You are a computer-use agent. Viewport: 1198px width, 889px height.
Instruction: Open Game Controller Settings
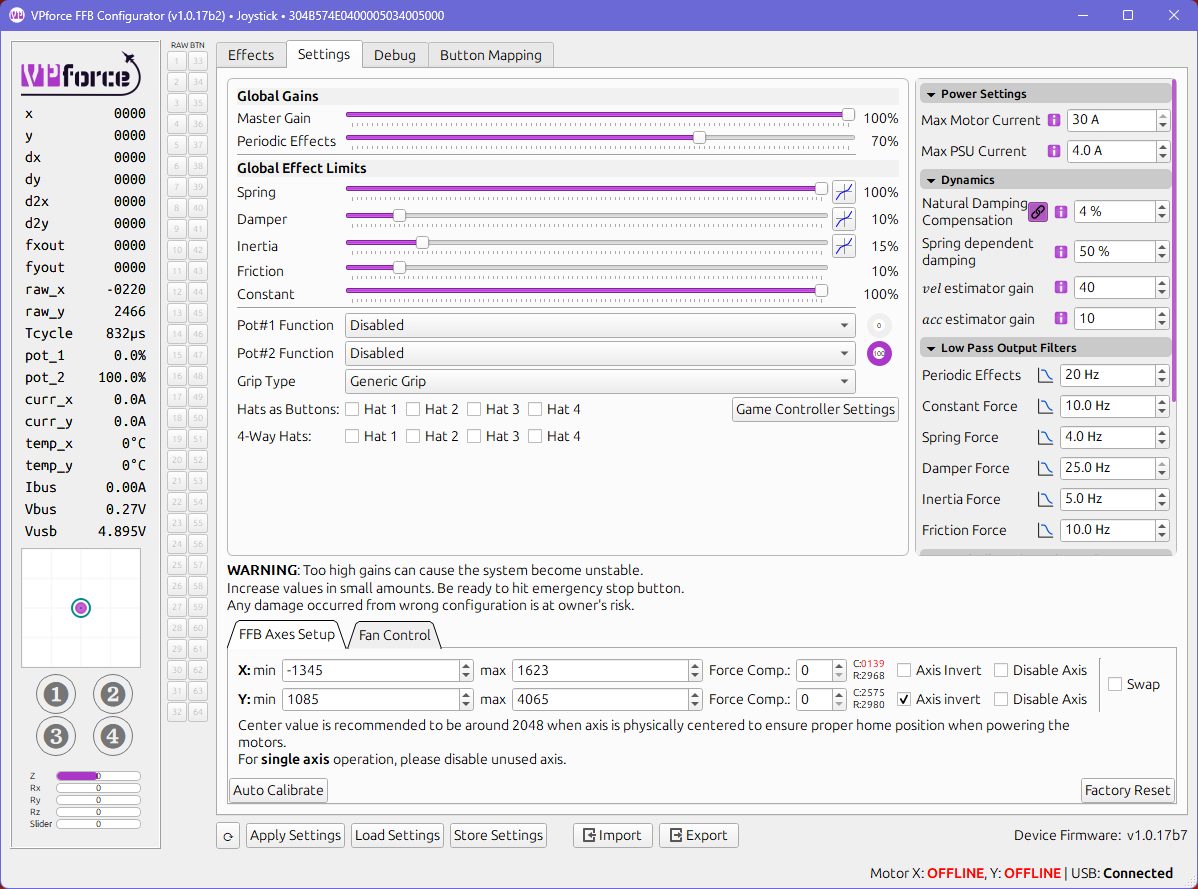tap(815, 409)
